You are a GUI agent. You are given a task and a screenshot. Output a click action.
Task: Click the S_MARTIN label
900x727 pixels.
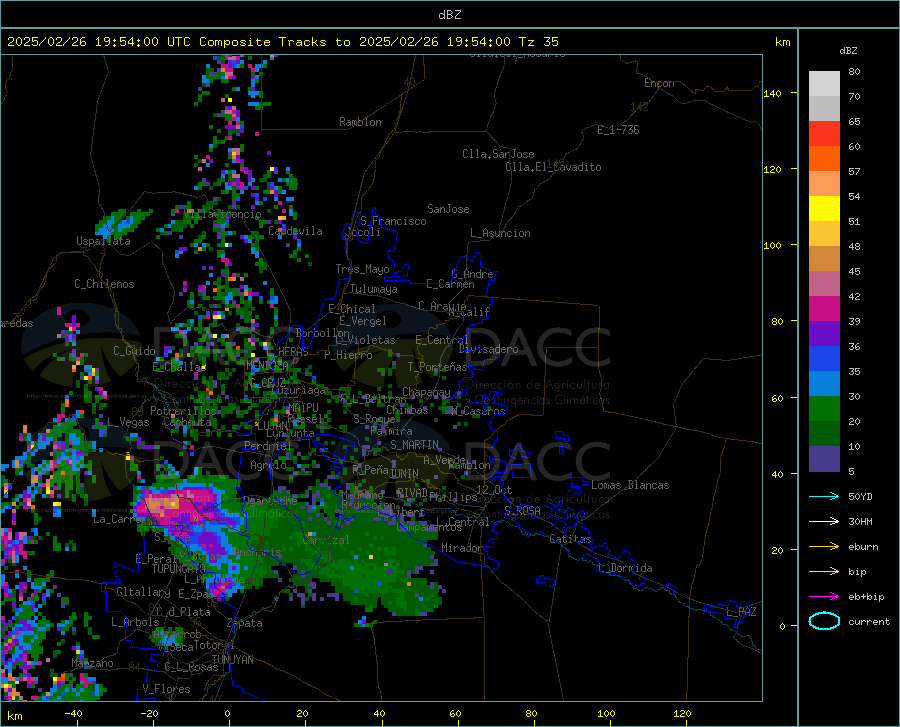(414, 445)
